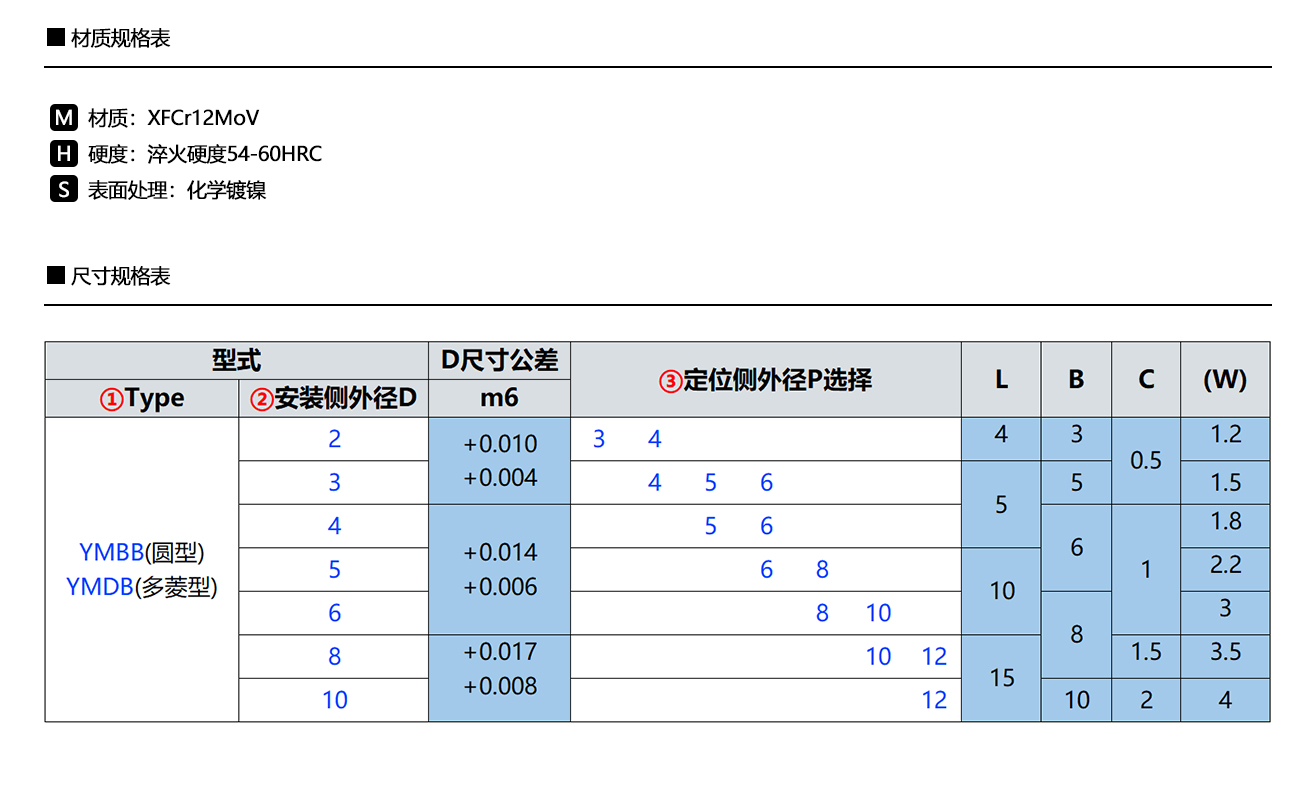Click the black H hardness badge icon
The width and height of the screenshot is (1300, 800).
pyautogui.click(x=64, y=154)
